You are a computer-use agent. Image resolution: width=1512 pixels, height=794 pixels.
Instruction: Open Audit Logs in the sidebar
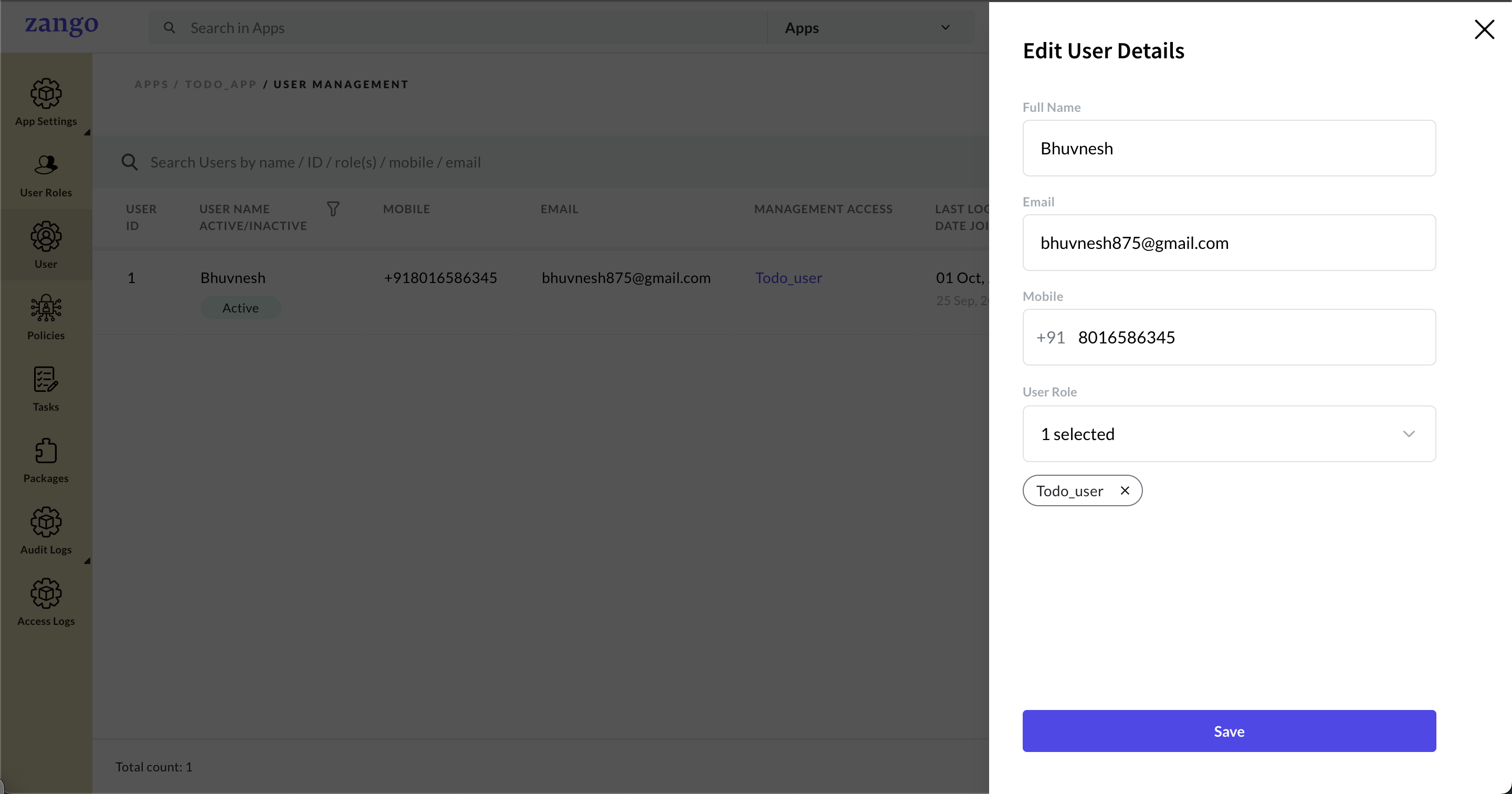pos(46,531)
